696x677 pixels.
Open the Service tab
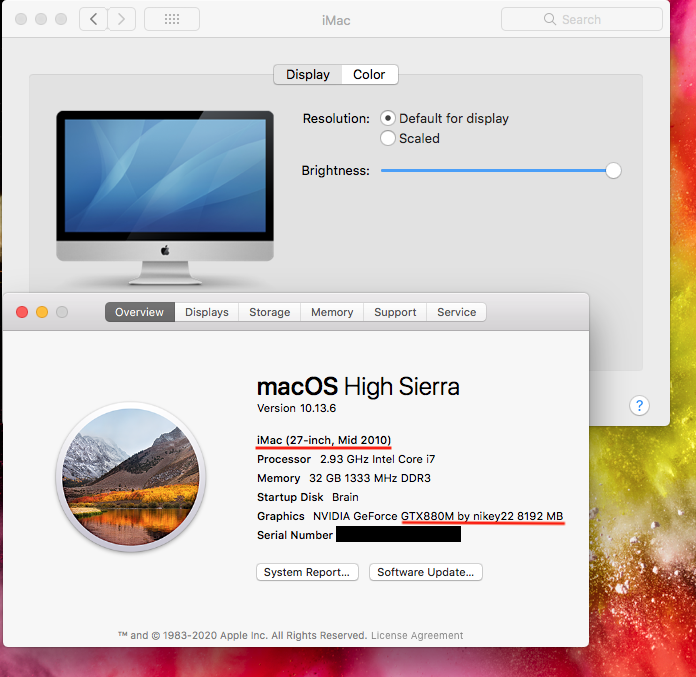(x=456, y=312)
